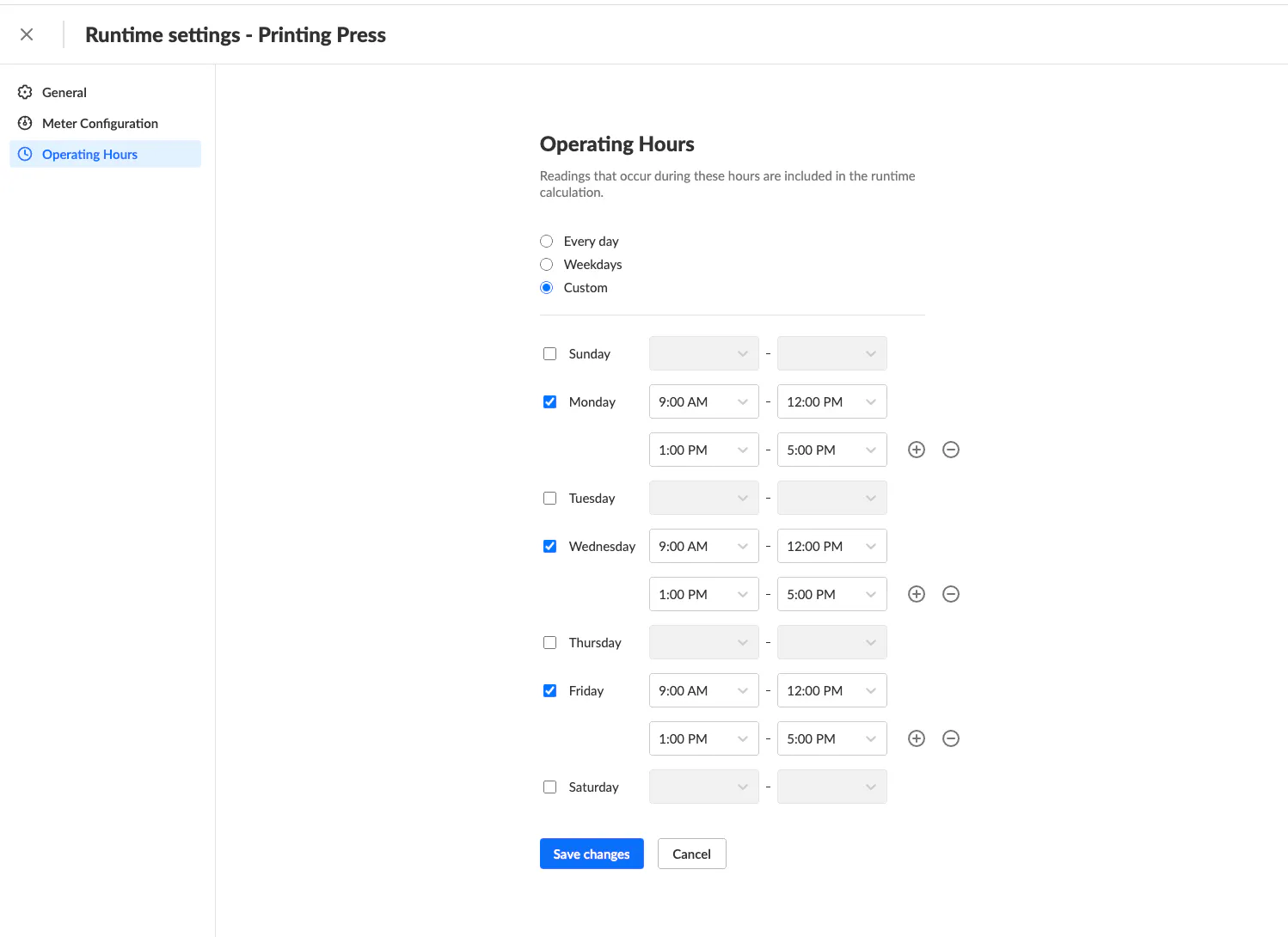Click the General gear icon in sidebar
Viewport: 1288px width, 937px height.
click(25, 92)
